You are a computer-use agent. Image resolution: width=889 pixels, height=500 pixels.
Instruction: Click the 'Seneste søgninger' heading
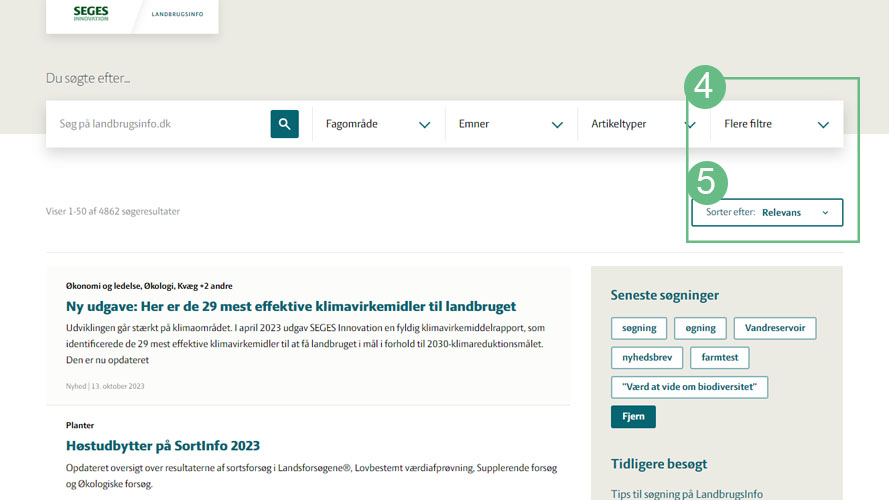pyautogui.click(x=664, y=295)
